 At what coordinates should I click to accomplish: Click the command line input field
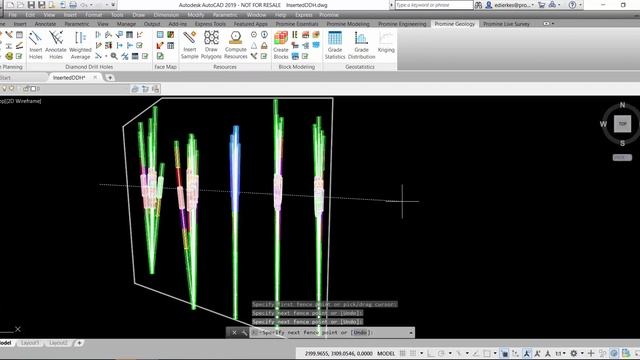tap(333, 333)
